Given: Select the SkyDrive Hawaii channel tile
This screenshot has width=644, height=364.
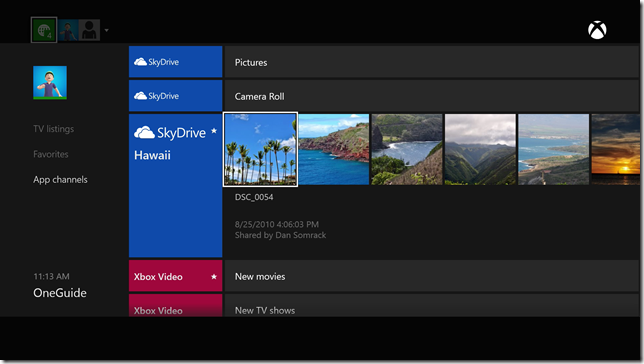Looking at the screenshot, I should click(175, 186).
